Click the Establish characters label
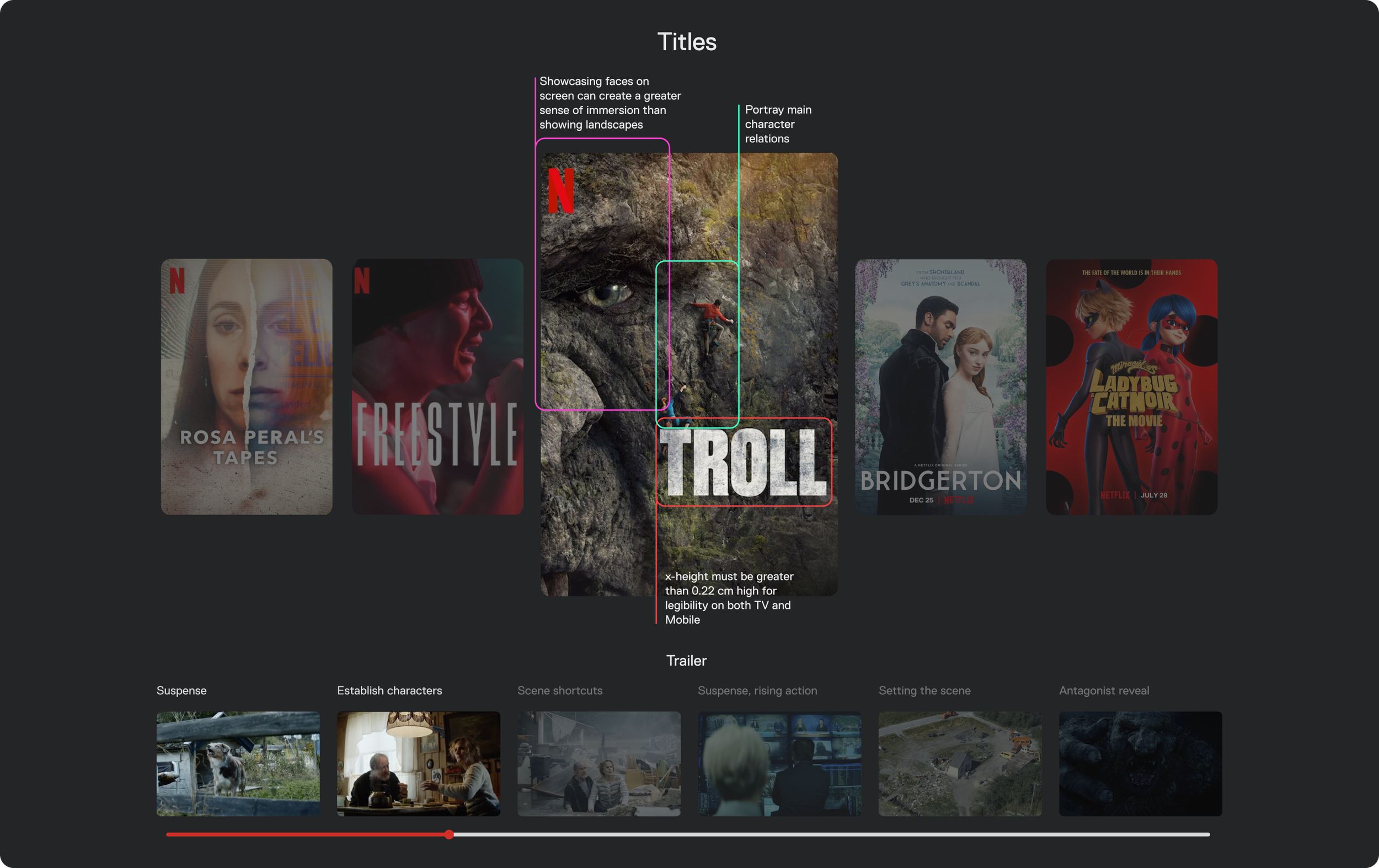 click(x=389, y=690)
